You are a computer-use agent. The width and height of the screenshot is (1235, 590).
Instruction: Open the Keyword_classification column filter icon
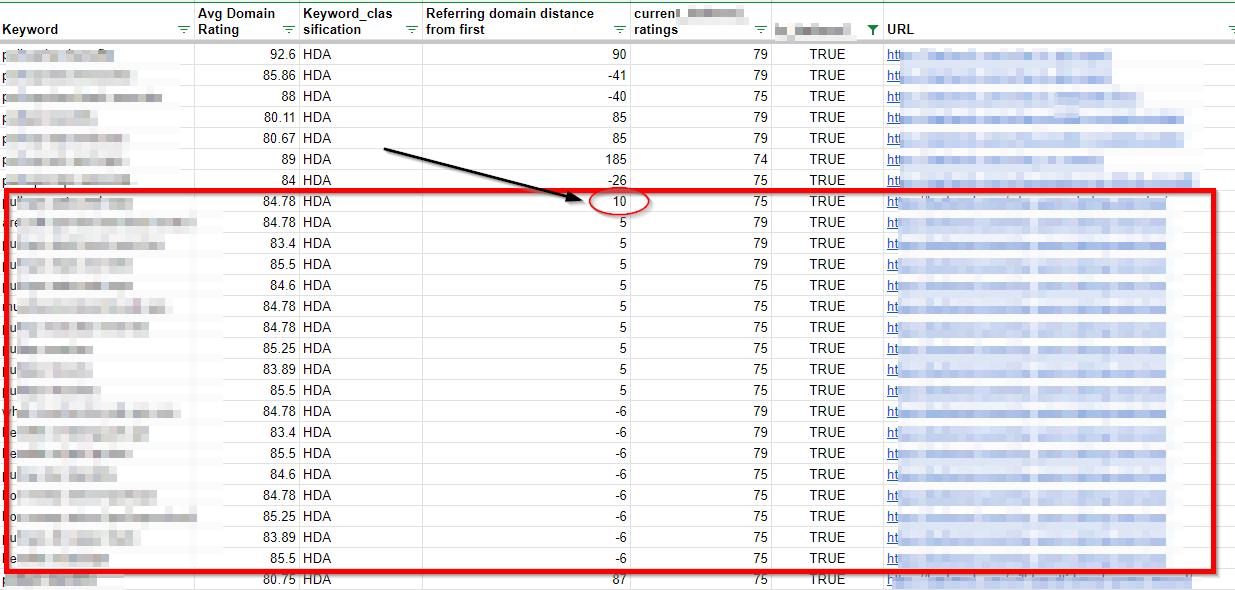click(411, 30)
